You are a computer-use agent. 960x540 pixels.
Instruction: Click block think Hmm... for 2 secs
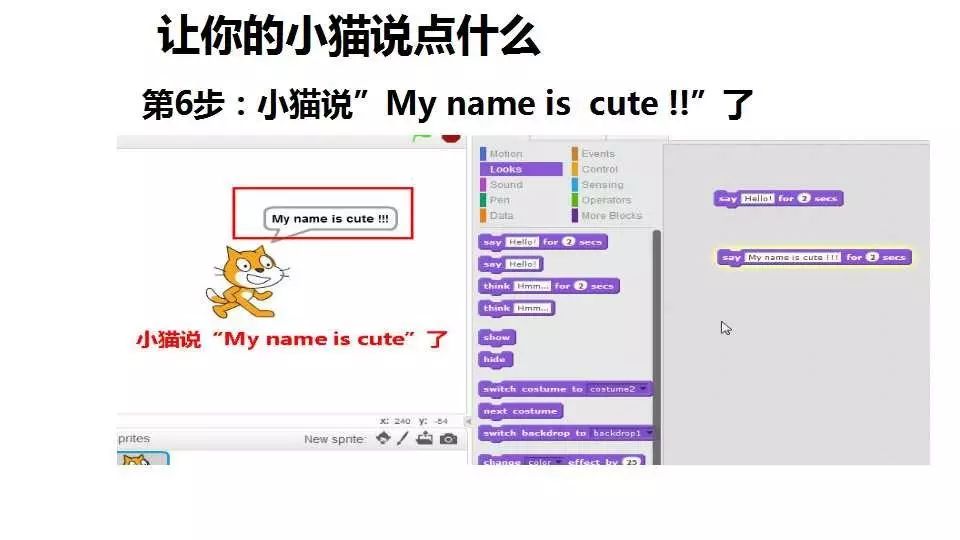pos(549,286)
